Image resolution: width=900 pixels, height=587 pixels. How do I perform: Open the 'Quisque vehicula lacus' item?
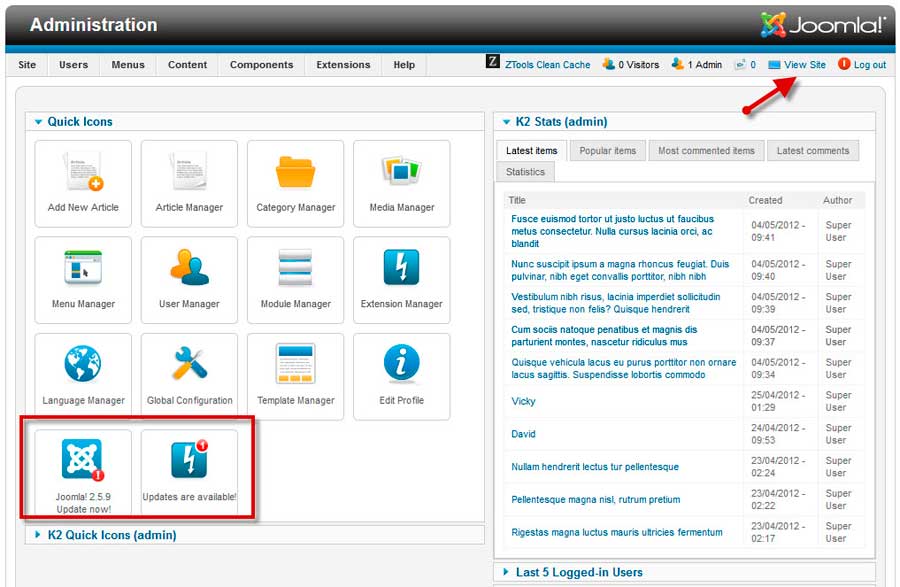623,368
